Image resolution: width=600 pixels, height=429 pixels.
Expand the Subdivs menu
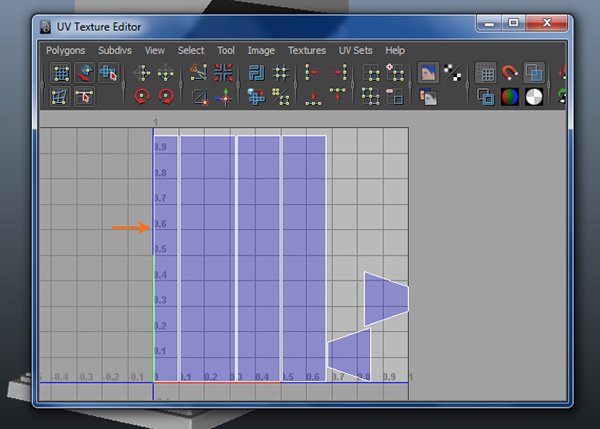coord(115,50)
